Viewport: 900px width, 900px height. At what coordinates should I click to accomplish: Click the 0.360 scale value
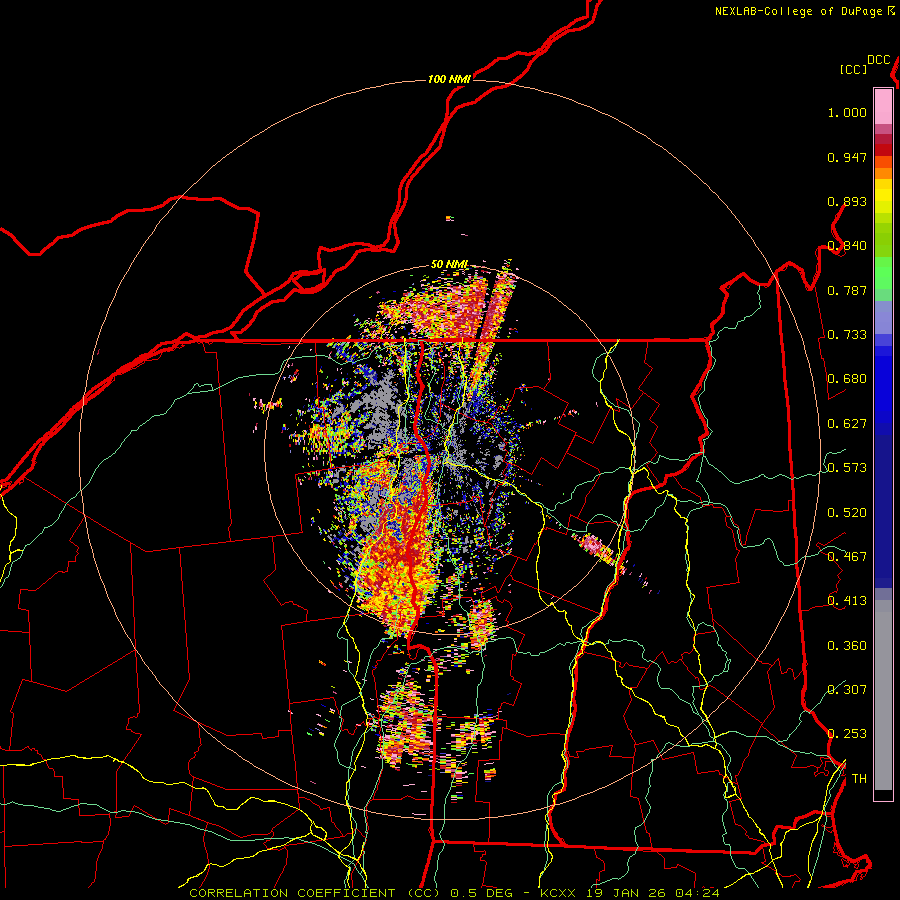[x=847, y=646]
